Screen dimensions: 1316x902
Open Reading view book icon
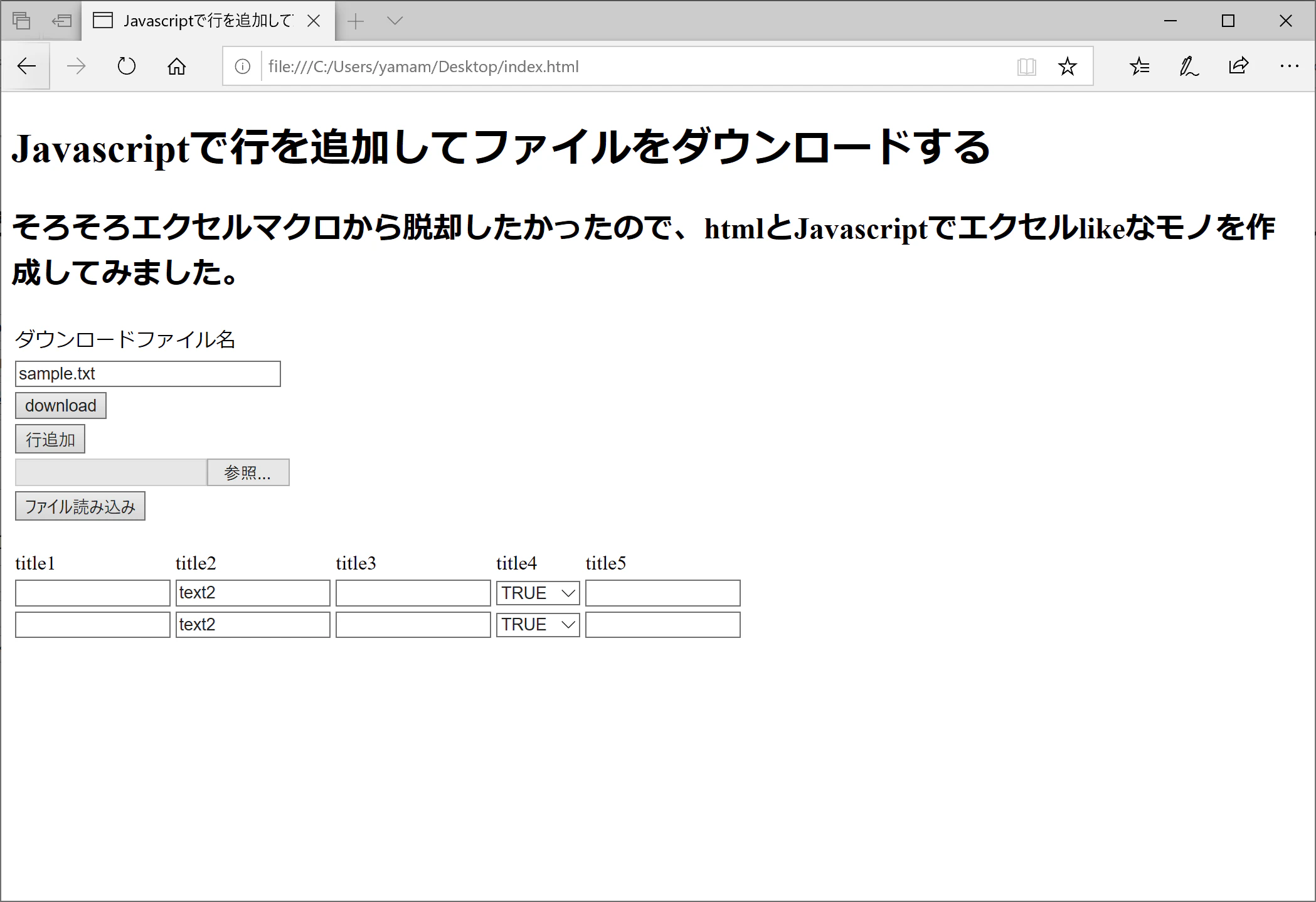pos(1027,66)
